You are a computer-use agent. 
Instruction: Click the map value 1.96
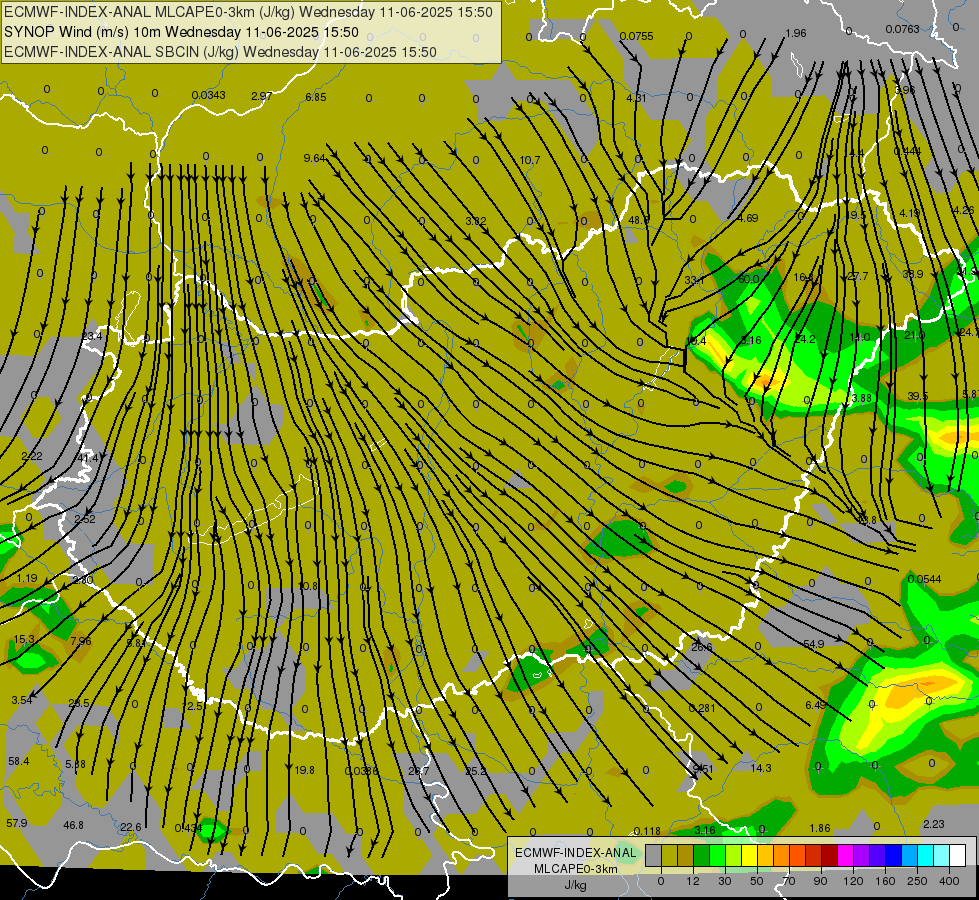pos(796,33)
